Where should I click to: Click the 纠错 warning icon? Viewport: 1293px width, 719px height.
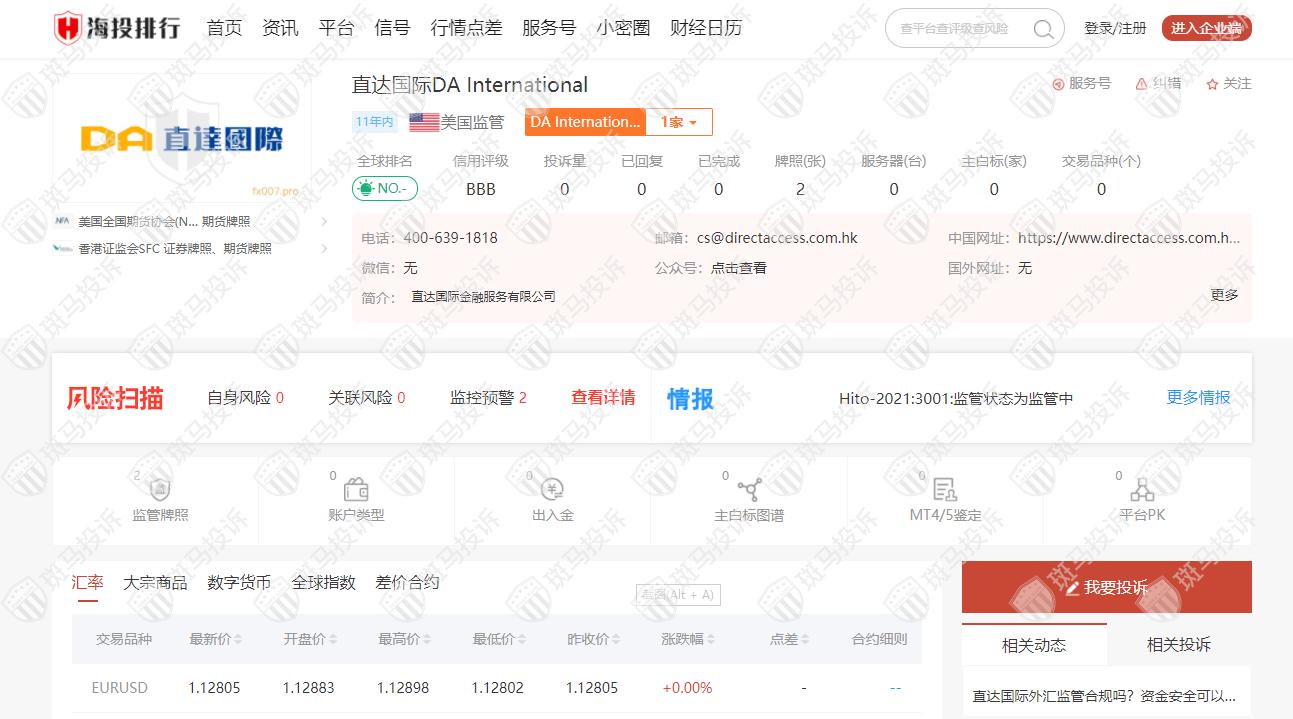[x=1141, y=84]
